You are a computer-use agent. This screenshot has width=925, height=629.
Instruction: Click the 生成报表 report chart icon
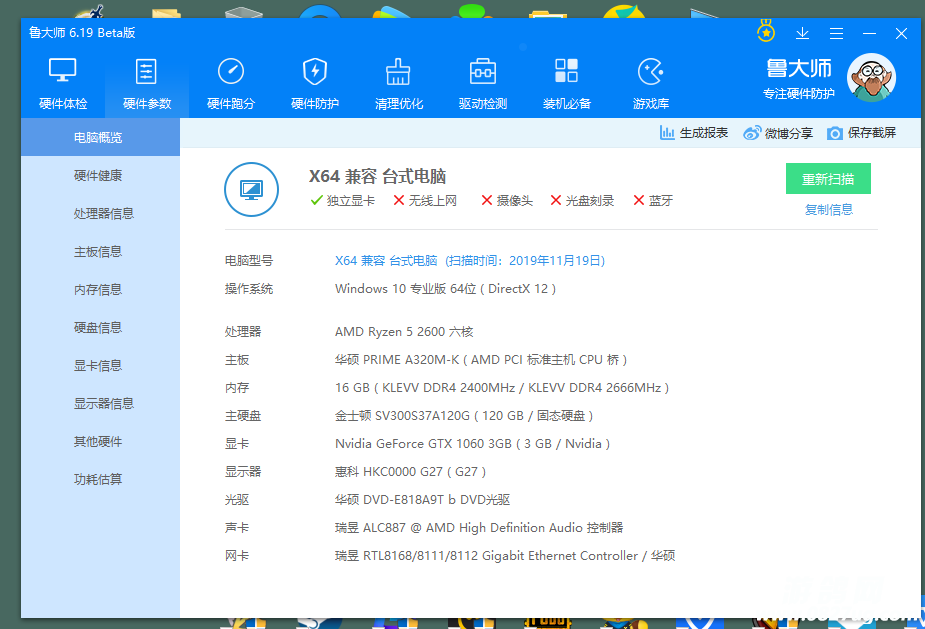pos(668,133)
